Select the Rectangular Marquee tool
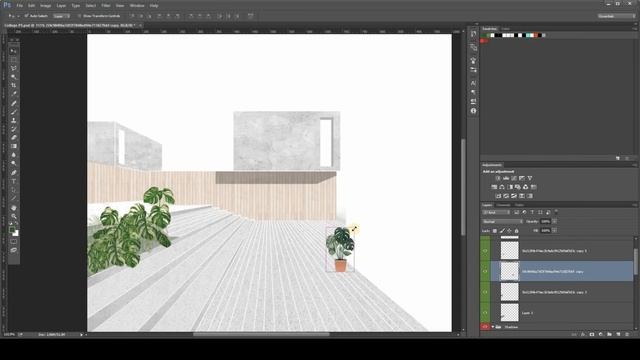The width and height of the screenshot is (640, 360). click(x=13, y=60)
